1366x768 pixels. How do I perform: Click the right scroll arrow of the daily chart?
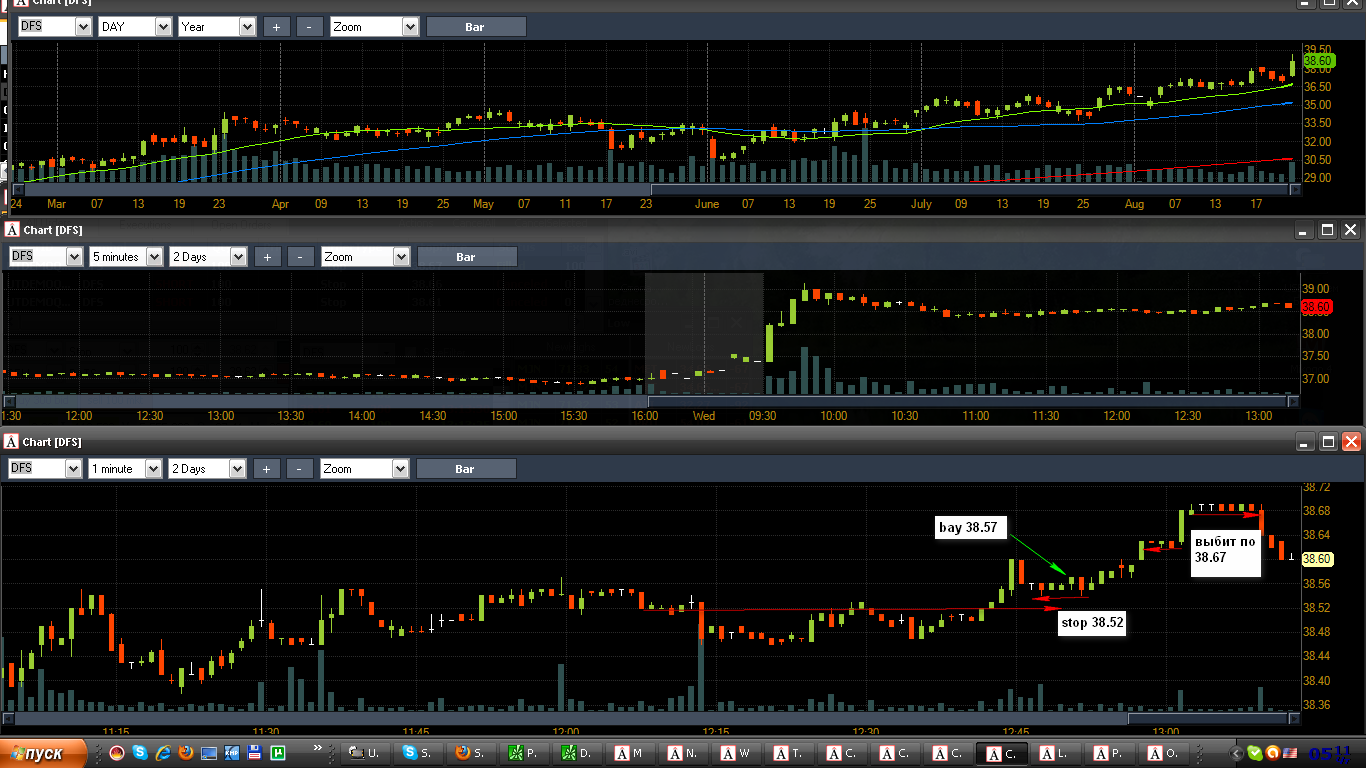(x=1296, y=190)
